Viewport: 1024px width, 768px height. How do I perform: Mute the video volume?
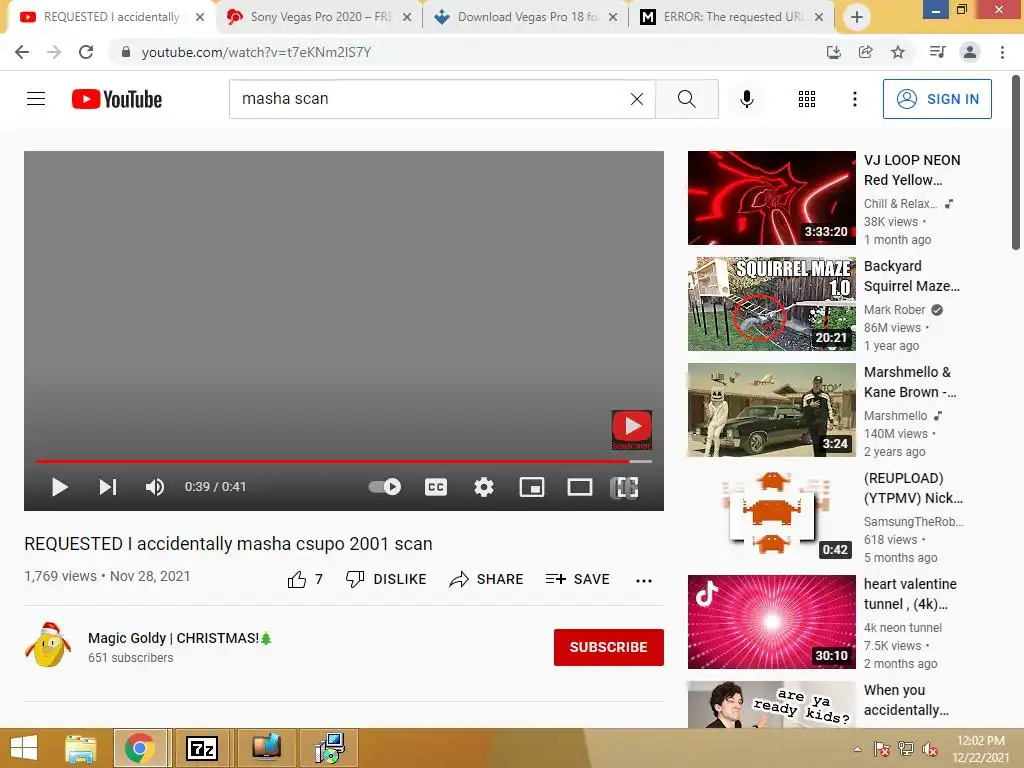pyautogui.click(x=155, y=487)
